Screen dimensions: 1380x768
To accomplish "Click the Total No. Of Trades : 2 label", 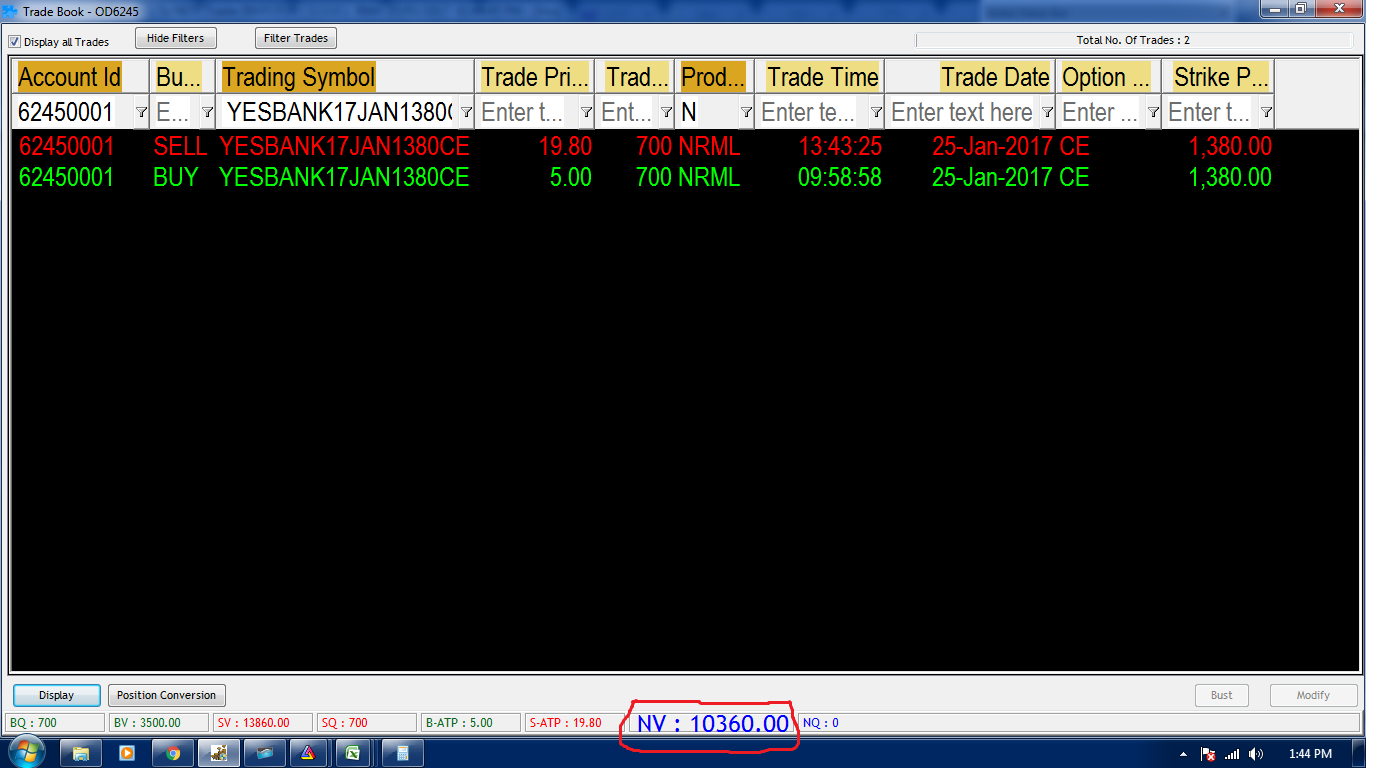I will pyautogui.click(x=1133, y=41).
